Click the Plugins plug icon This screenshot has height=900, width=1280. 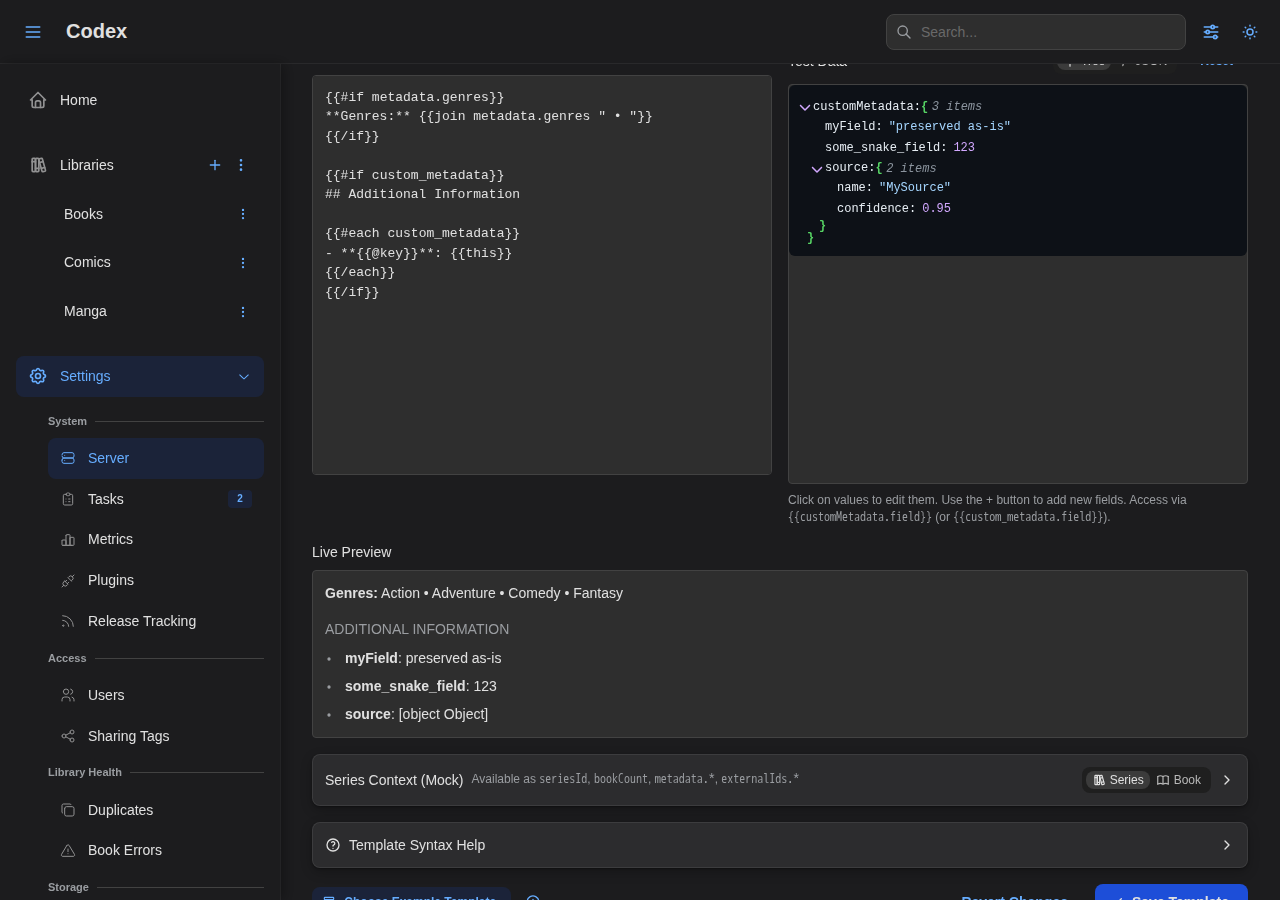pos(68,581)
